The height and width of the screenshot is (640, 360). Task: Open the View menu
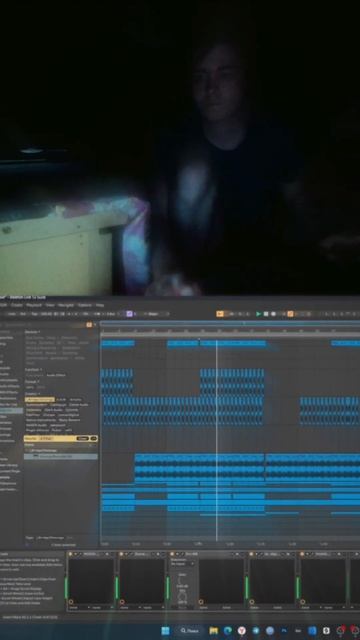tap(50, 305)
